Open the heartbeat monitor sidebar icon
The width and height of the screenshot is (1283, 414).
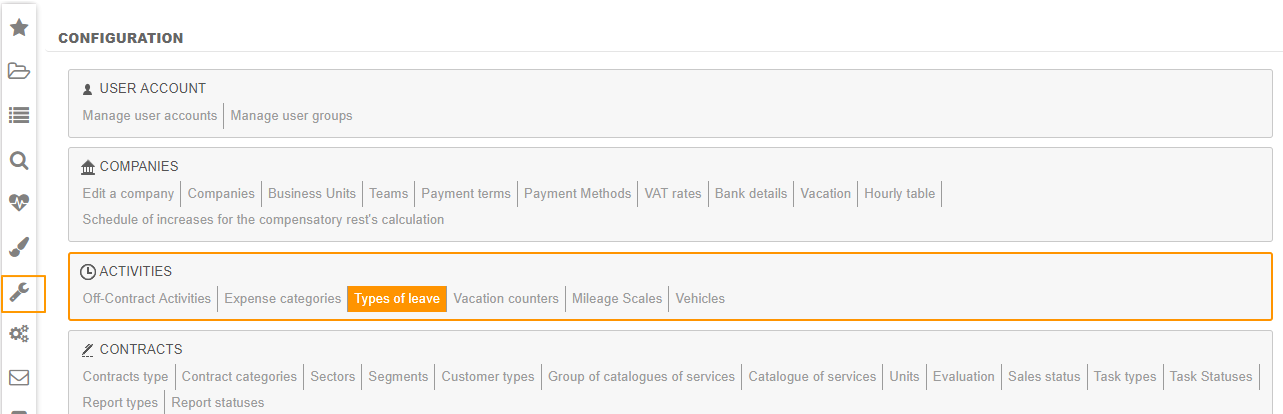pyautogui.click(x=18, y=203)
